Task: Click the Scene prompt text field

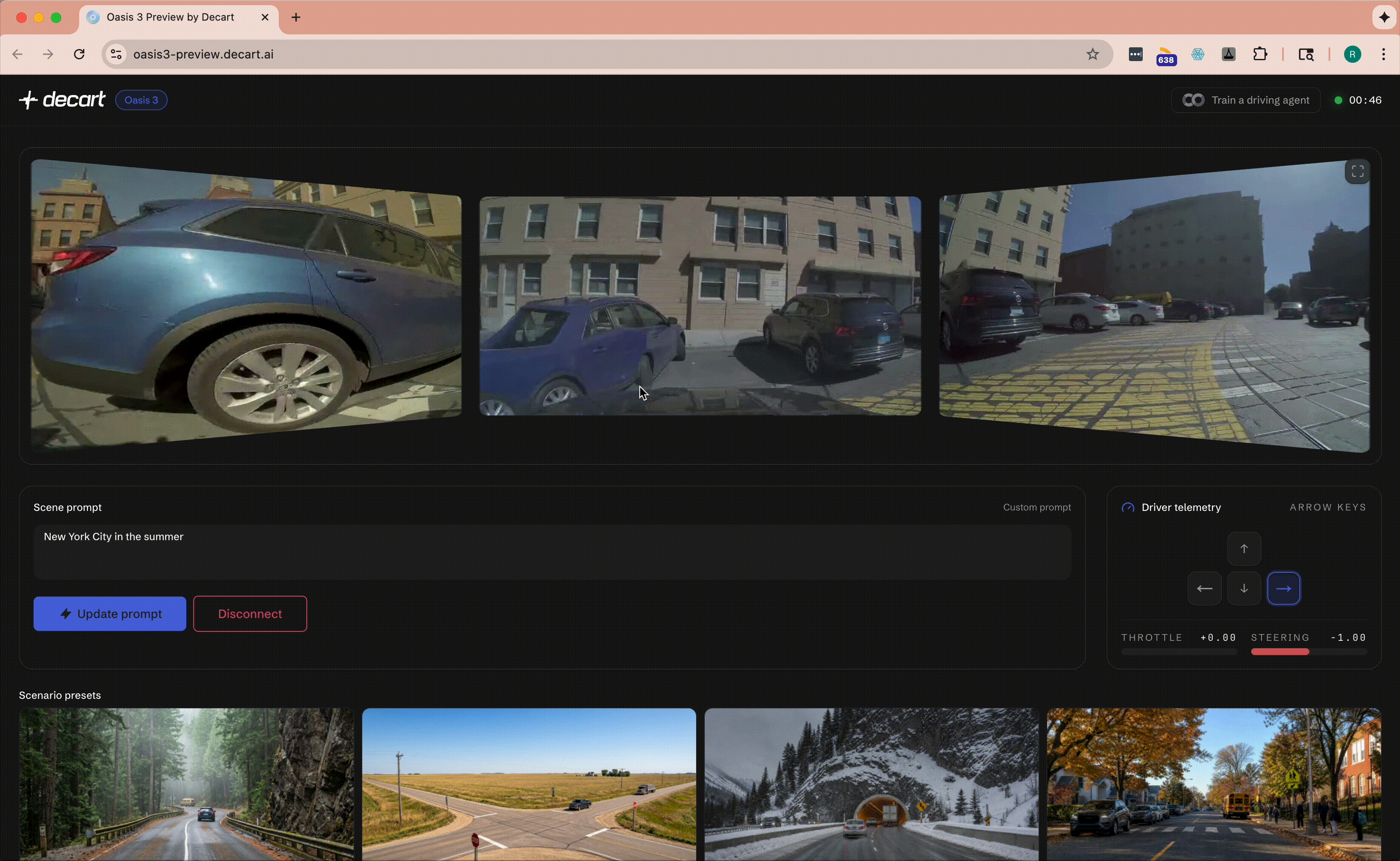Action: click(x=552, y=552)
